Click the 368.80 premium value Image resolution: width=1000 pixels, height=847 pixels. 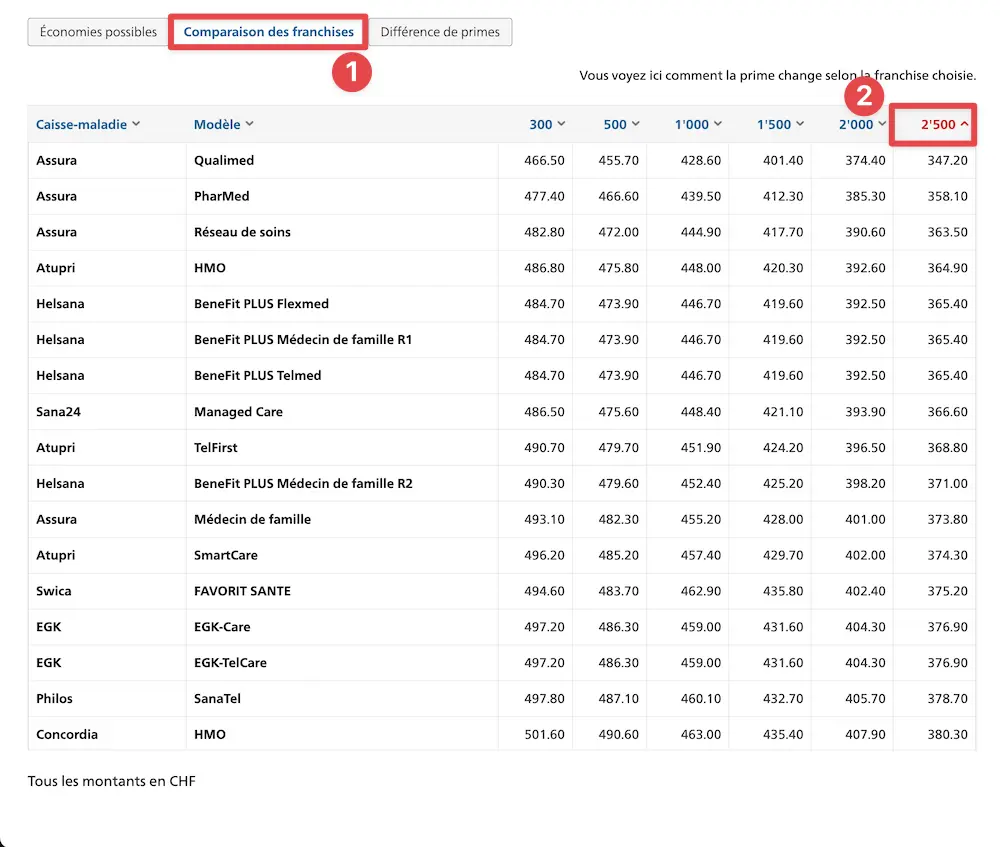(948, 448)
